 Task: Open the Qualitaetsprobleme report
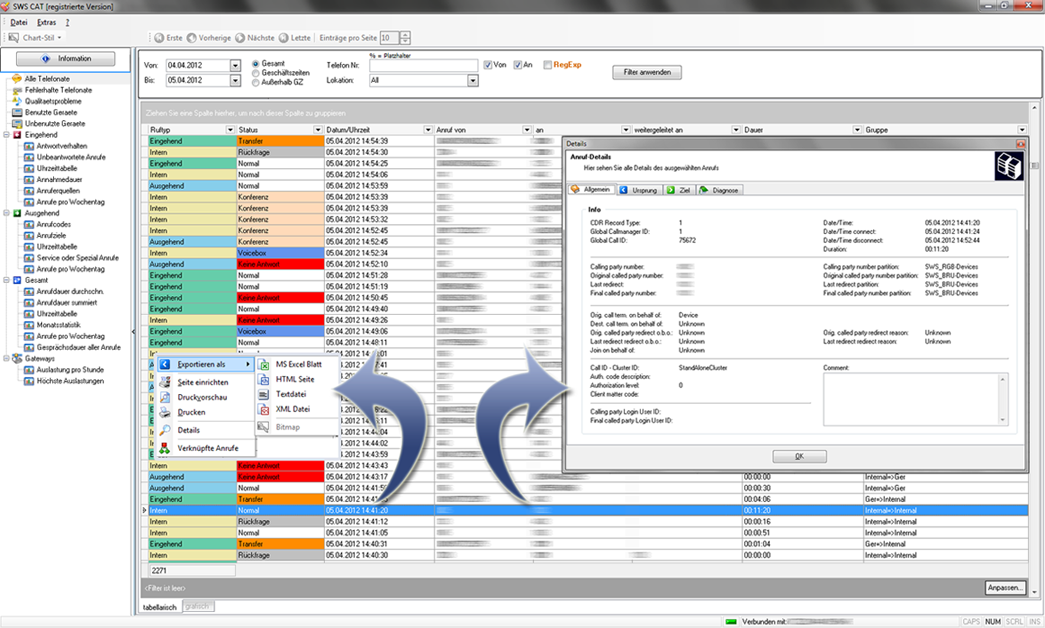tap(53, 101)
